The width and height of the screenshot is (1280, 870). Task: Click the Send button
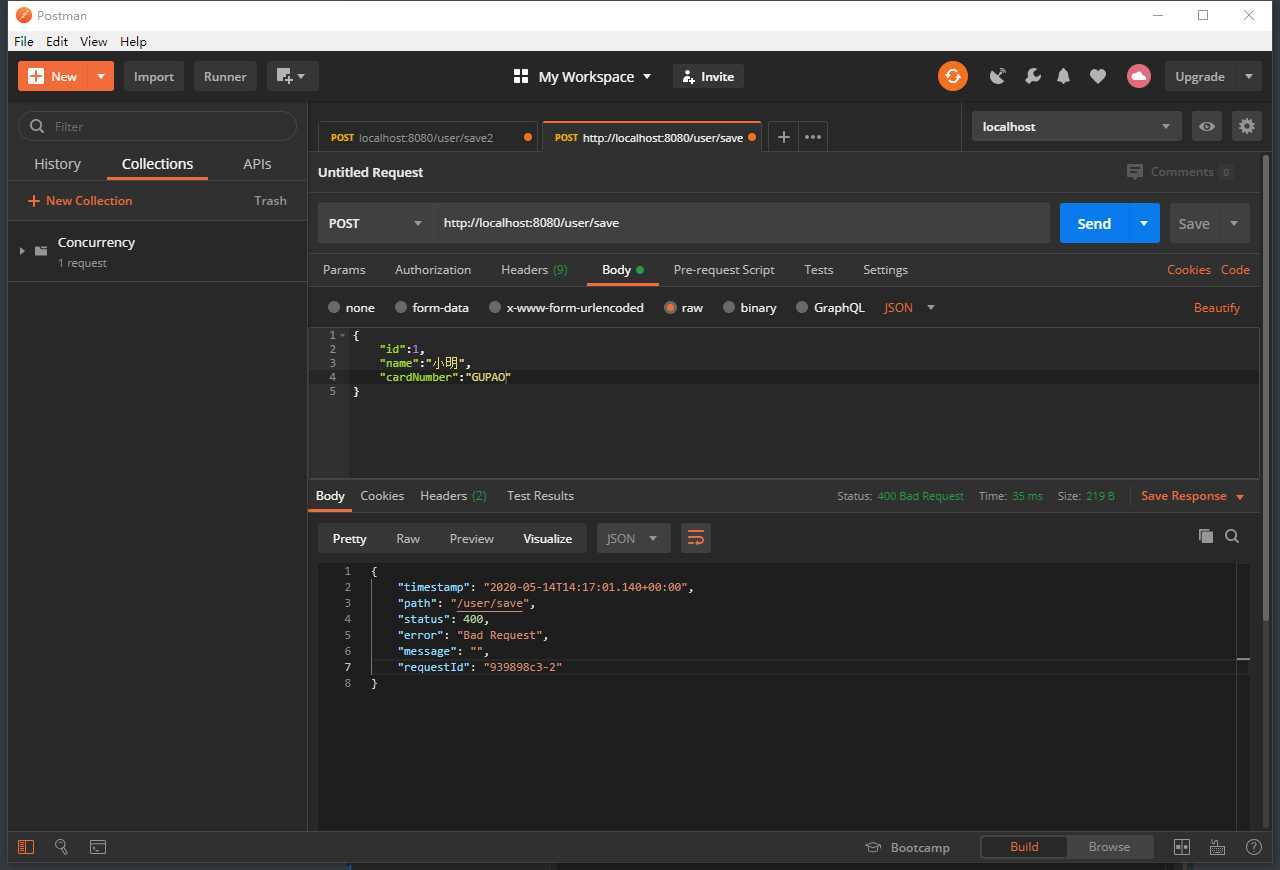[1094, 223]
